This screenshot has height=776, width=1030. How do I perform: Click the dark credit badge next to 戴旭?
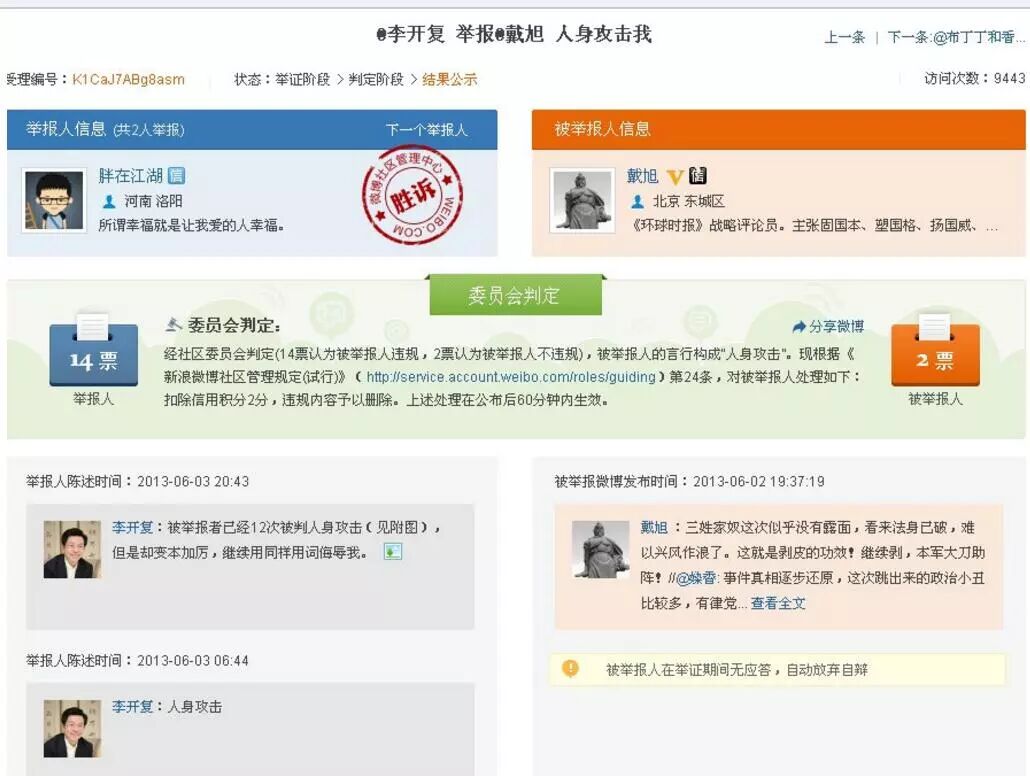(697, 175)
